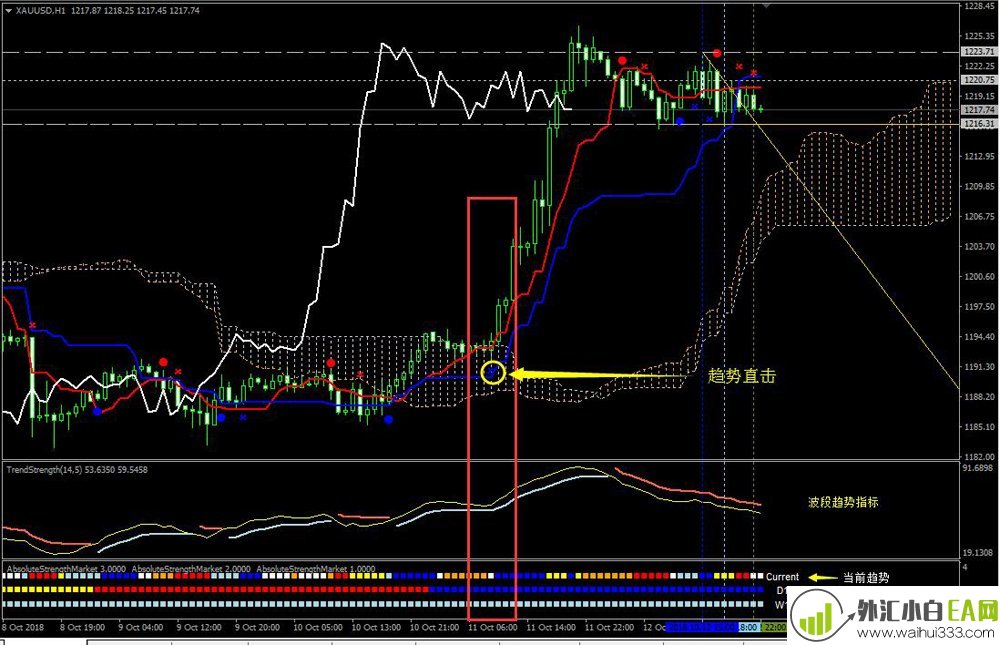Click the 1225.35 price scale label
Image resolution: width=1000 pixels, height=645 pixels.
[980, 36]
